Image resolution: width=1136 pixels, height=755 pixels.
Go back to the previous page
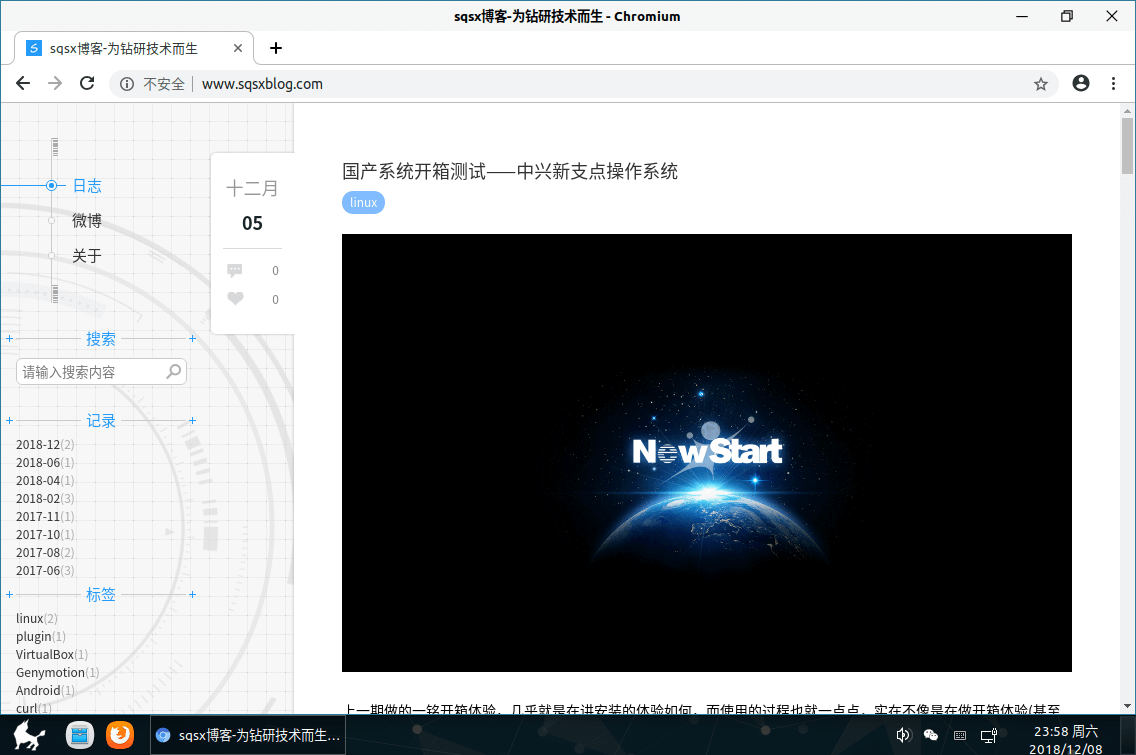point(23,84)
